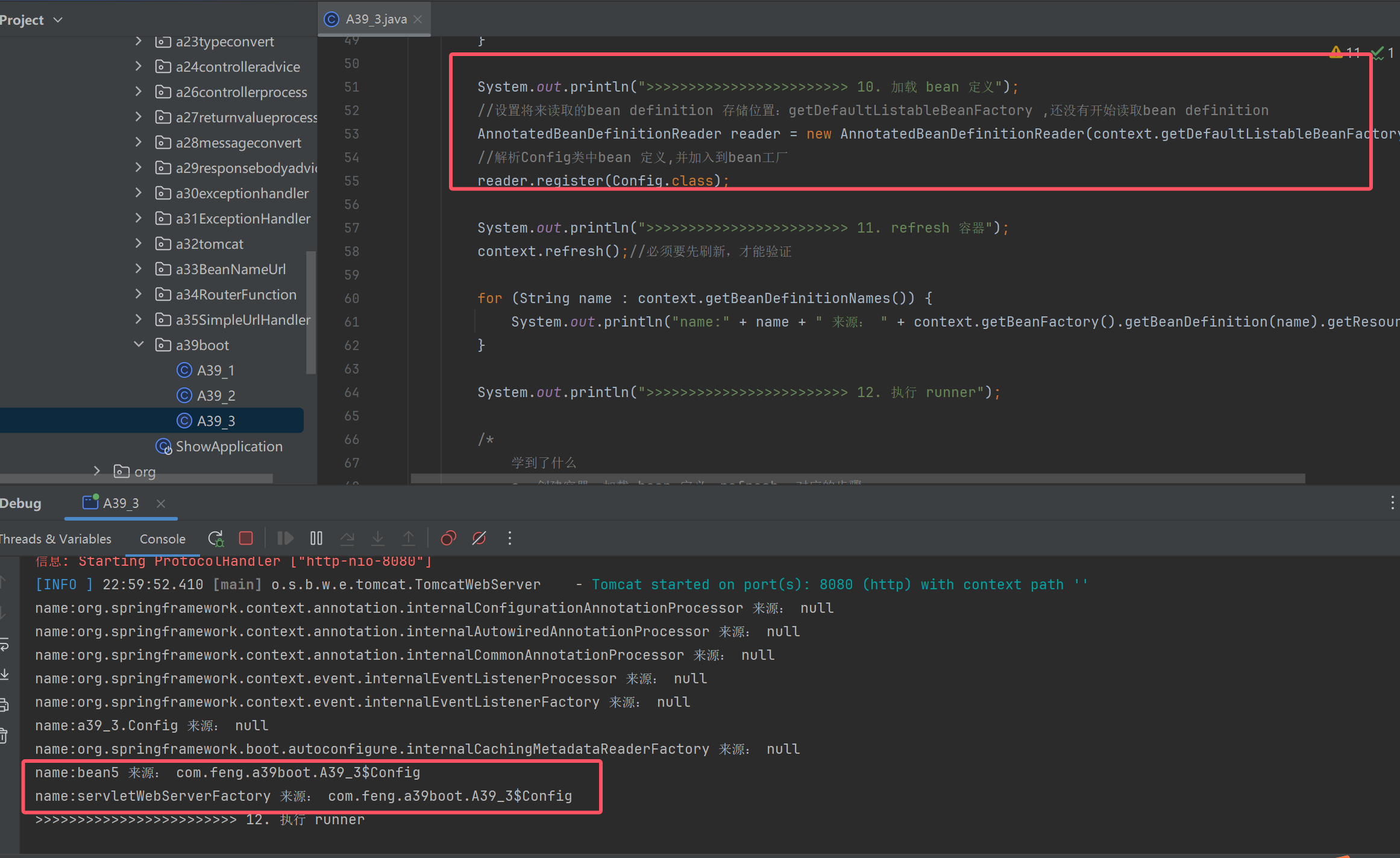The width and height of the screenshot is (1400, 858).
Task: Click the '12. 执行 runner' println line
Action: click(x=739, y=392)
